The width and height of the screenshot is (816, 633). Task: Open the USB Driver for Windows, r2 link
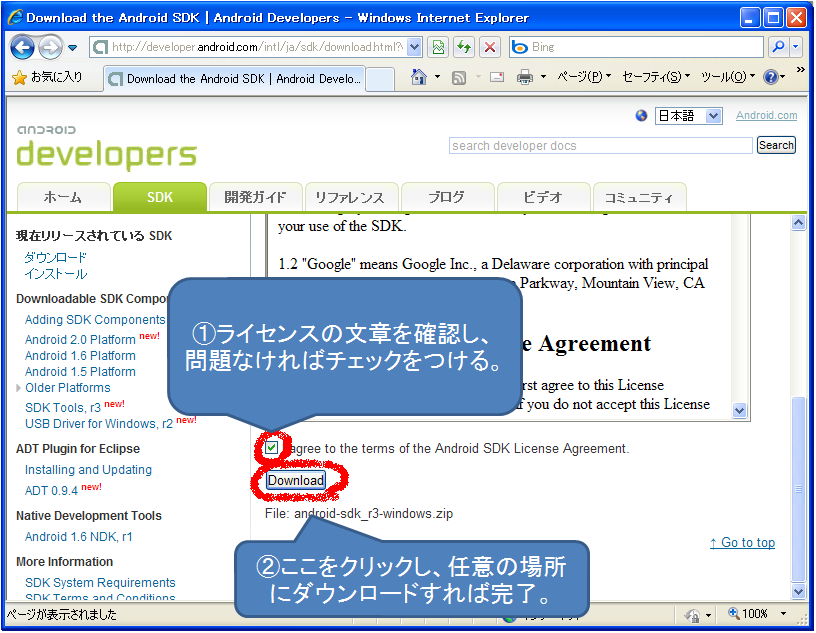(x=99, y=424)
